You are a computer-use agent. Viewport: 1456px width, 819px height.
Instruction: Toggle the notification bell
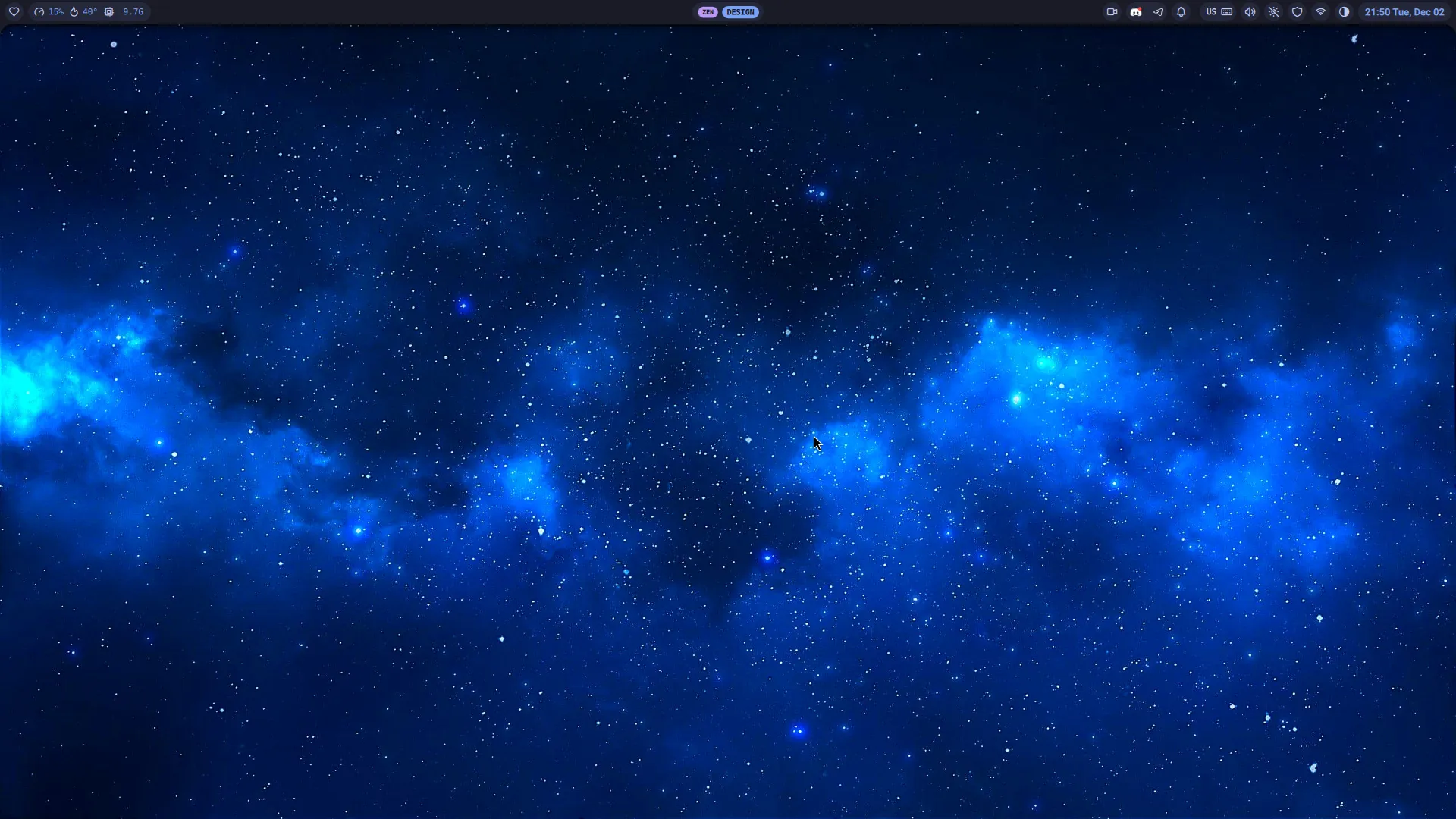(1181, 11)
